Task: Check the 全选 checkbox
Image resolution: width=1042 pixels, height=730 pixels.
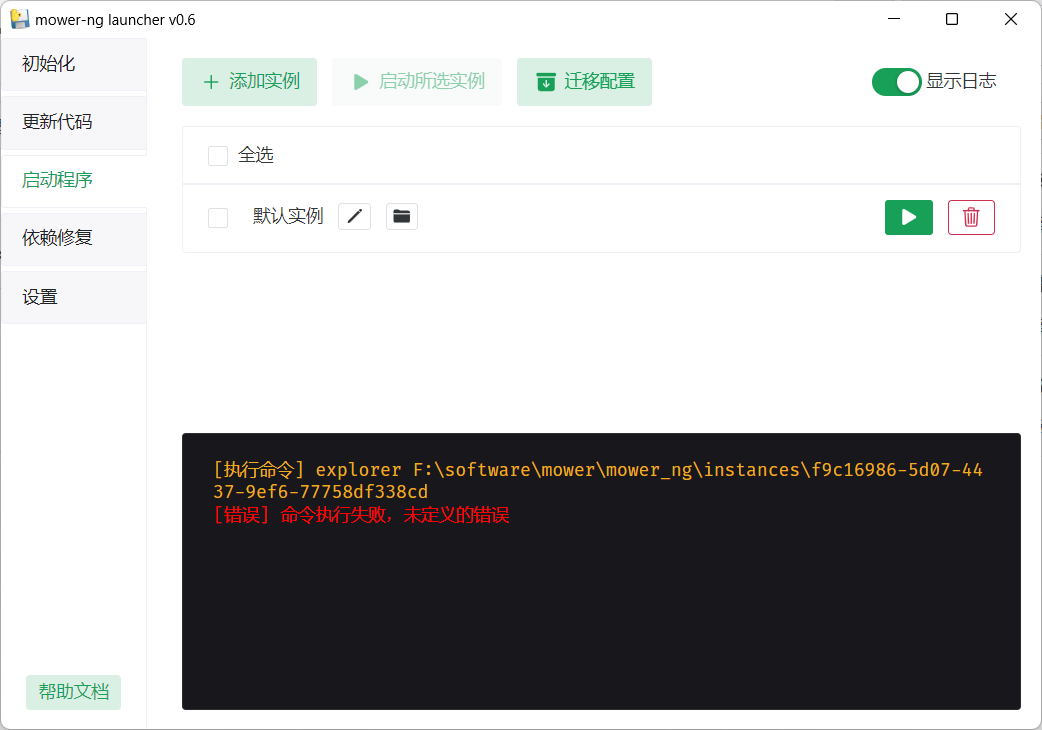Action: 218,155
